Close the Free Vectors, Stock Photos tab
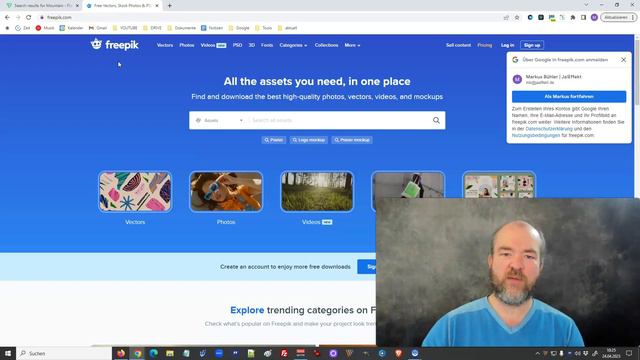The image size is (640, 360). click(x=157, y=6)
